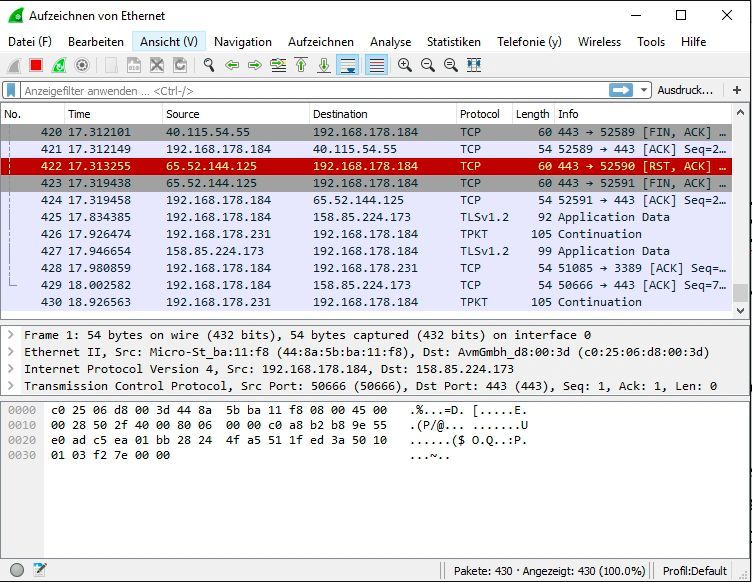
Task: Zoom in on packet text
Action: [405, 65]
